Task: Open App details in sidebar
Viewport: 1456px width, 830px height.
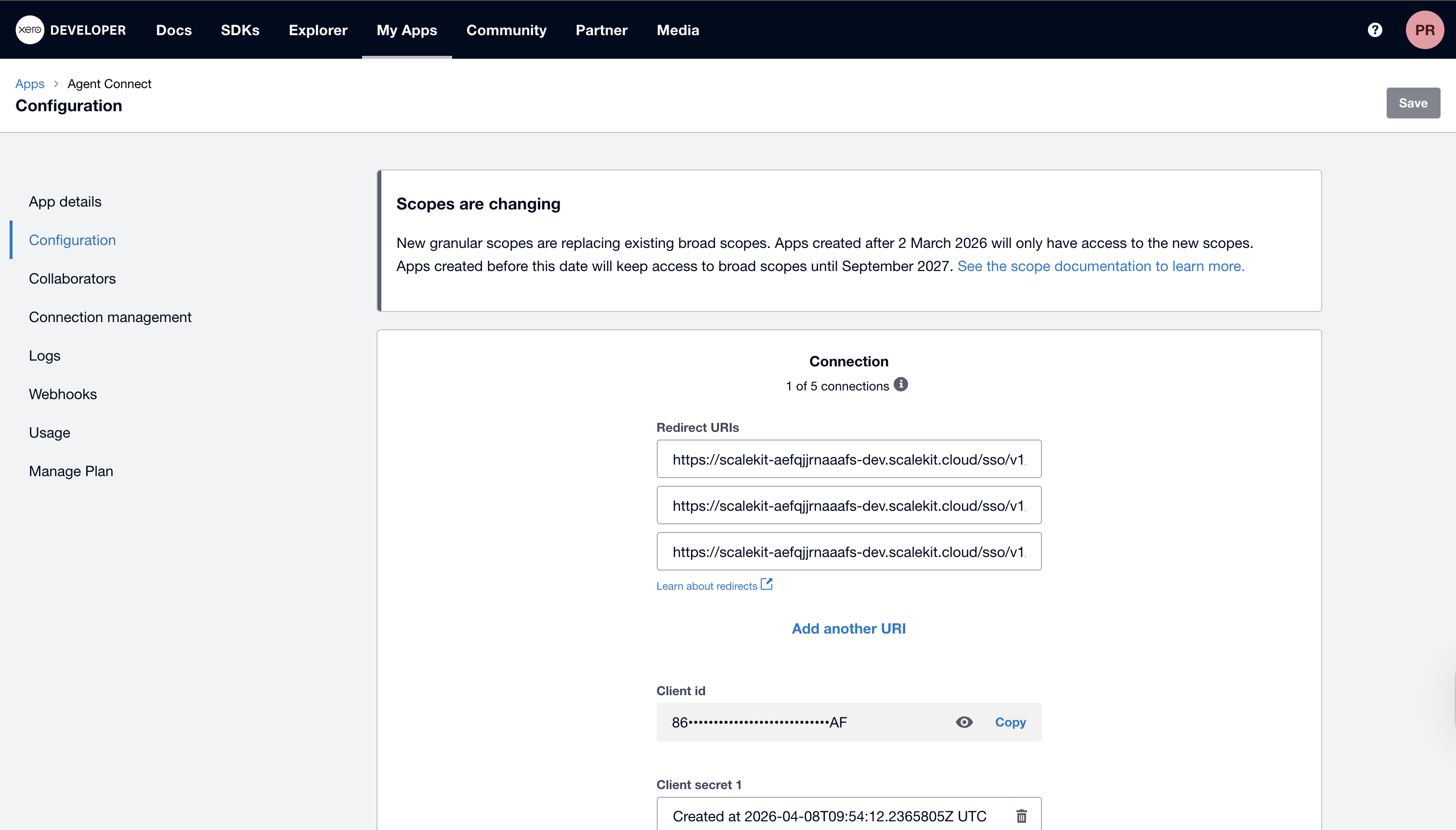Action: [65, 202]
